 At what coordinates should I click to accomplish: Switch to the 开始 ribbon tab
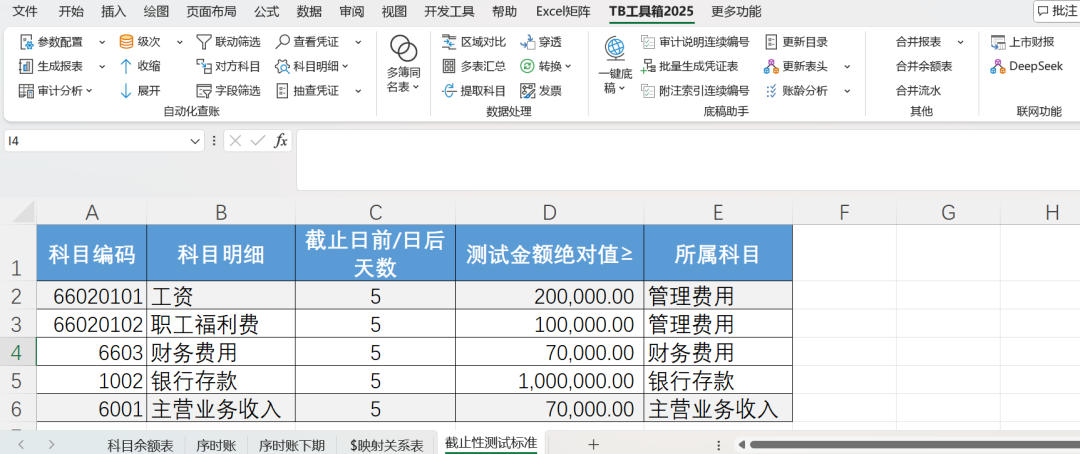tap(71, 11)
